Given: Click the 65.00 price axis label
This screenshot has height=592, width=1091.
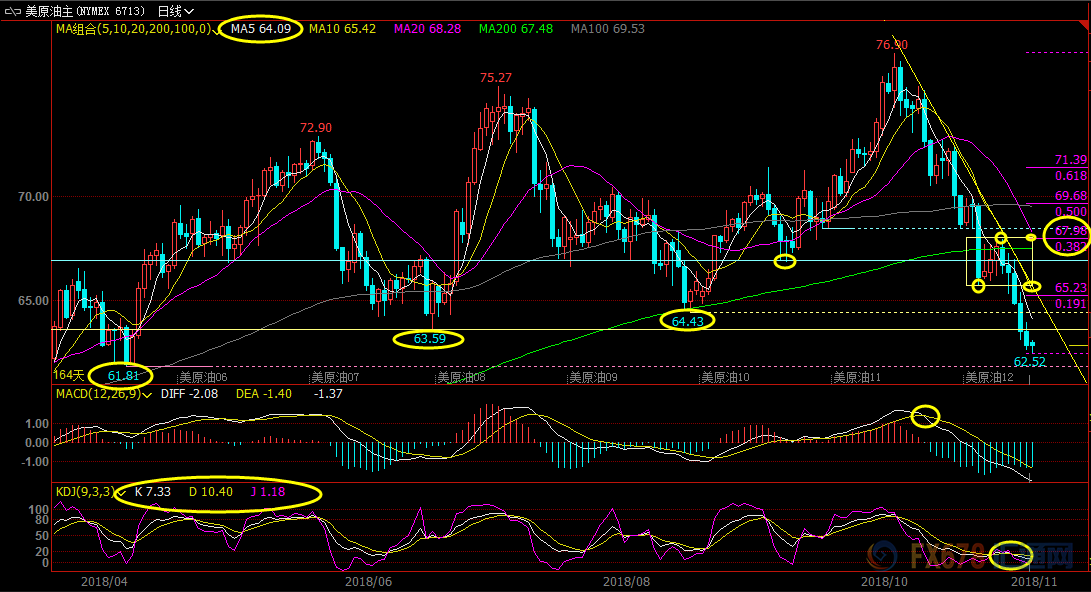Looking at the screenshot, I should (x=33, y=301).
